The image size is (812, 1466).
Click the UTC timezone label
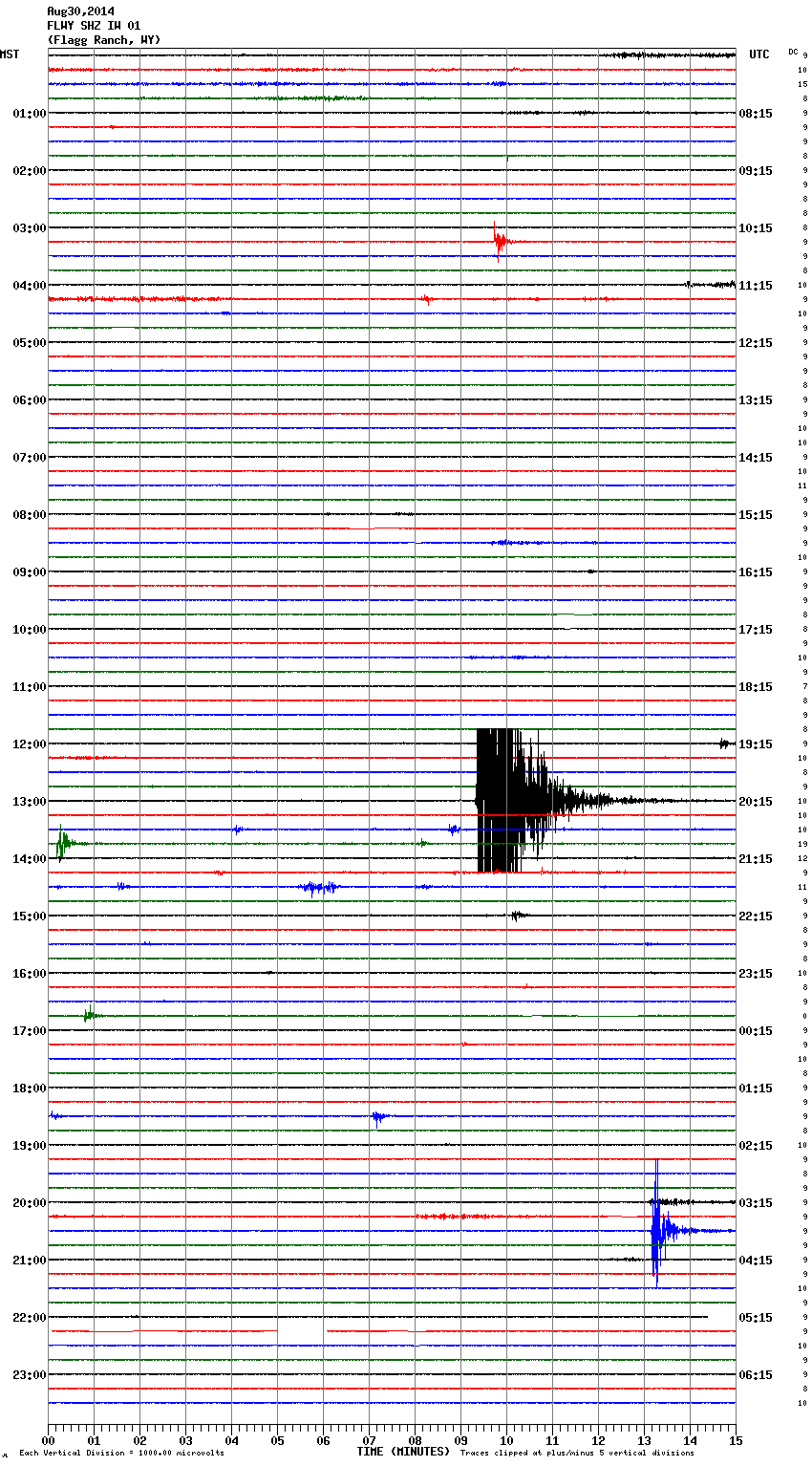759,54
